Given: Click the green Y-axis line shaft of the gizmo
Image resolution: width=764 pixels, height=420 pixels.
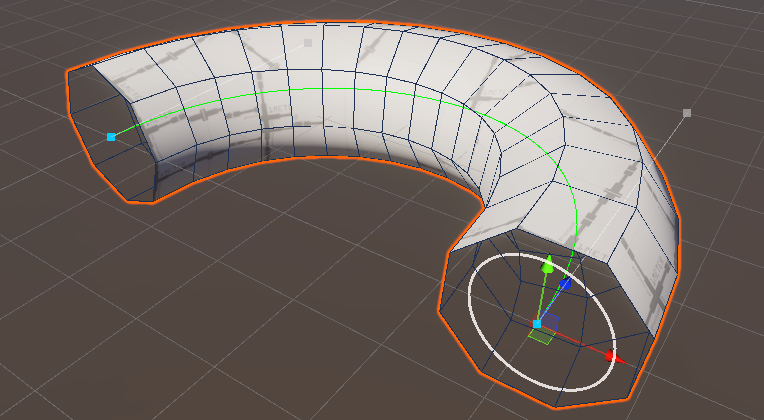Looking at the screenshot, I should click(x=542, y=298).
